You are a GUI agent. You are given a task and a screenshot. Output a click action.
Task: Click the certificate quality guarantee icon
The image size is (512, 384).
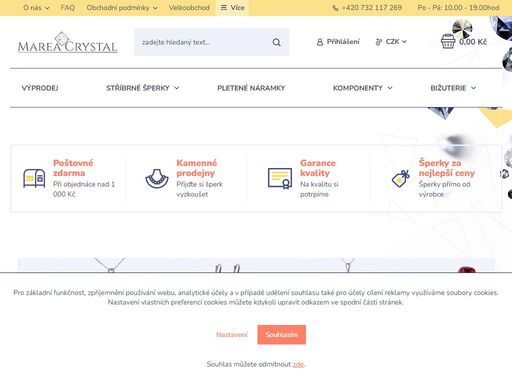[280, 178]
